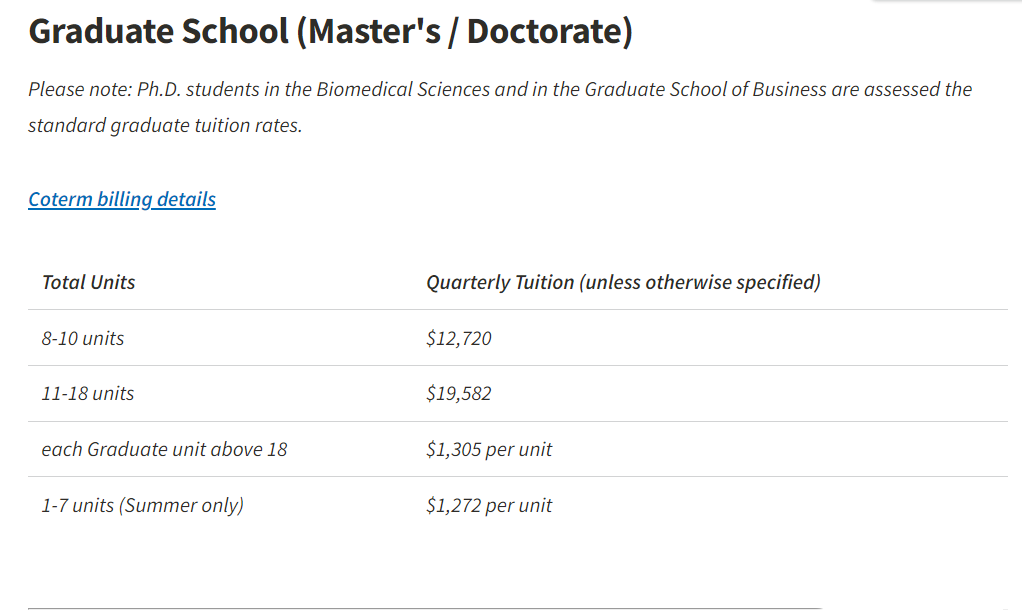Open the Coterm billing details link
The width and height of the screenshot is (1022, 614).
(122, 199)
